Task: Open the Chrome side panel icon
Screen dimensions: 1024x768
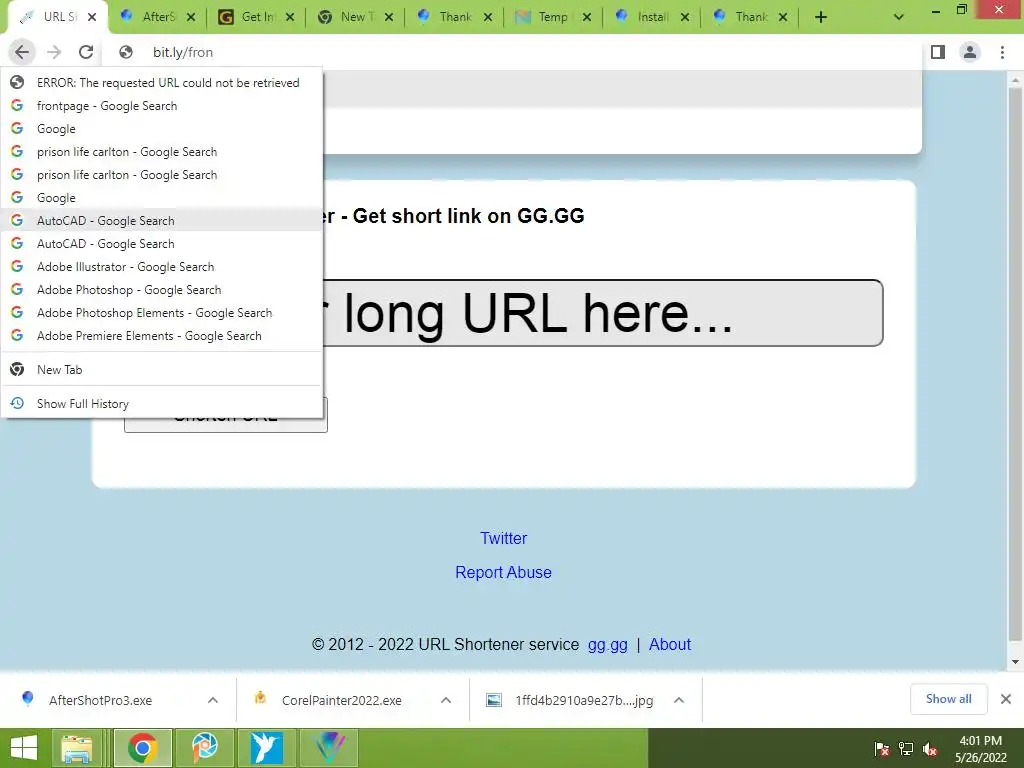Action: 938,52
